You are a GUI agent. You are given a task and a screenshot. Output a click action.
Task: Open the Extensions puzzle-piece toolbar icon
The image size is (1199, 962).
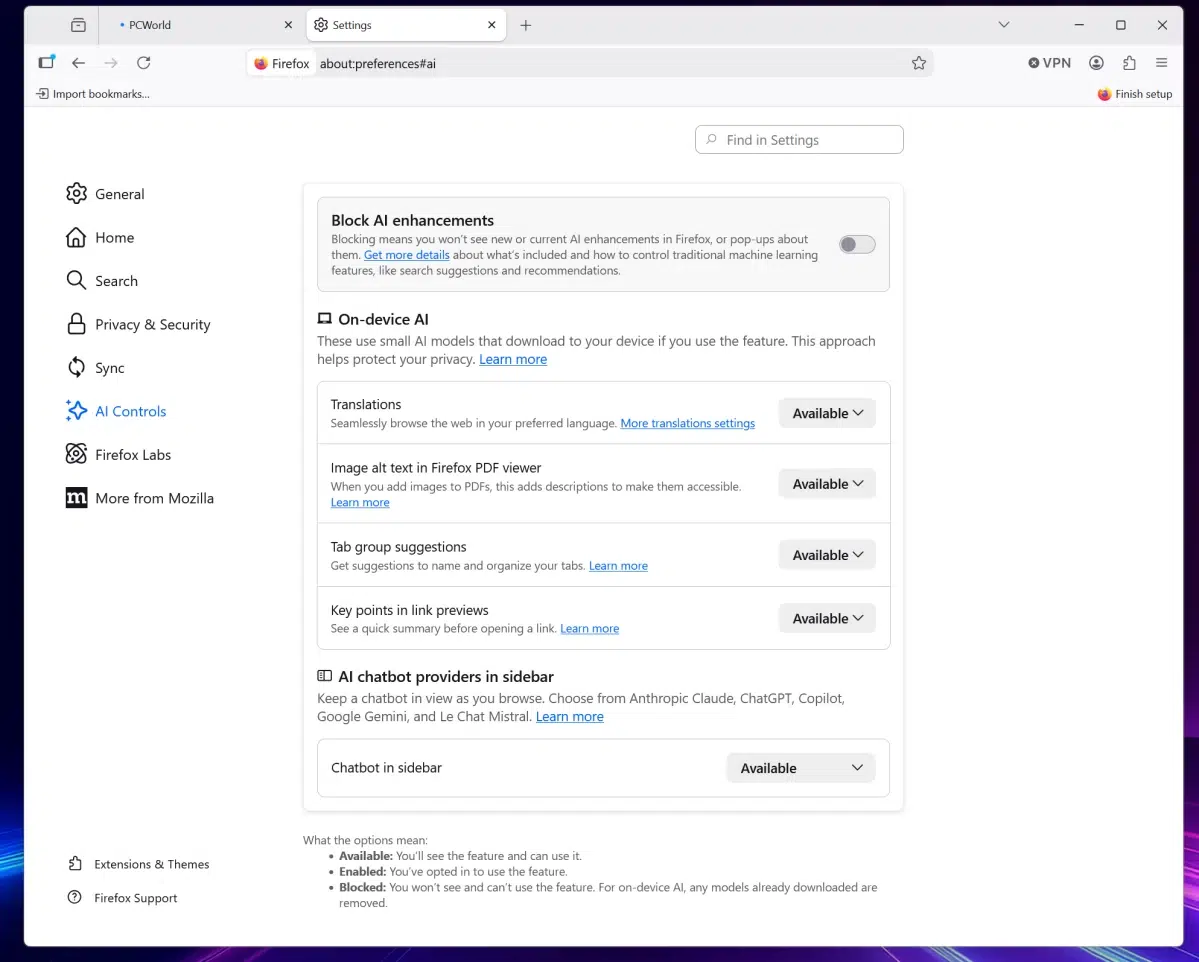tap(1129, 62)
